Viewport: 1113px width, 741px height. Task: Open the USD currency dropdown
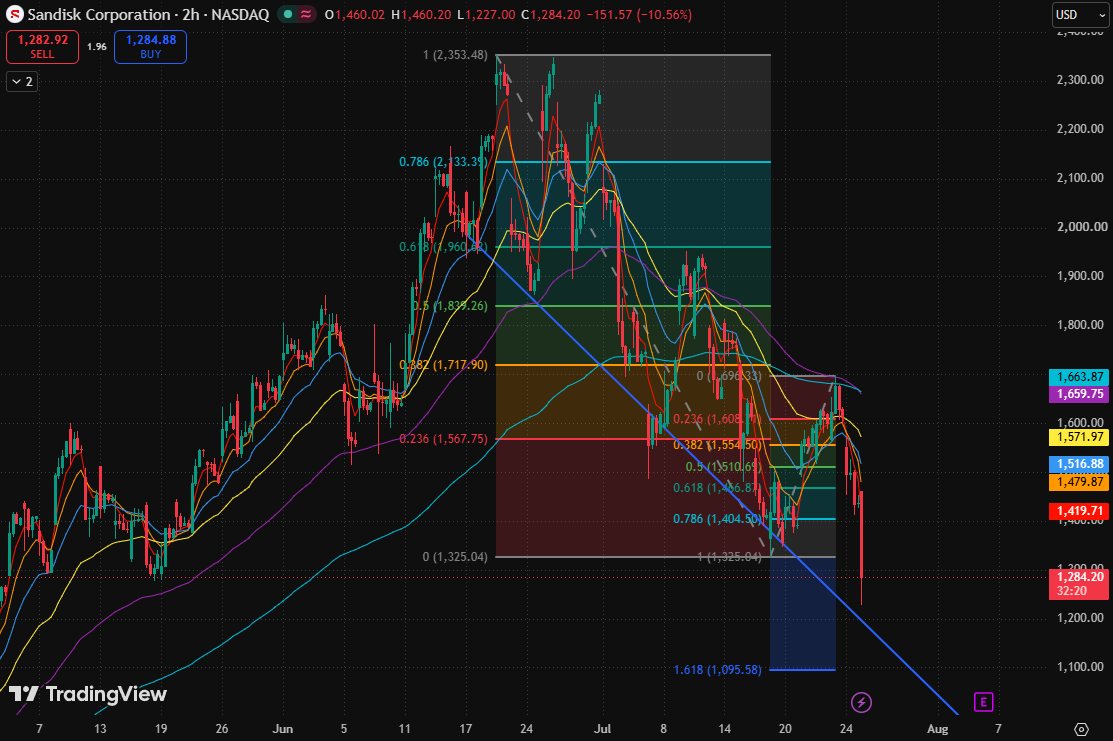(1080, 15)
